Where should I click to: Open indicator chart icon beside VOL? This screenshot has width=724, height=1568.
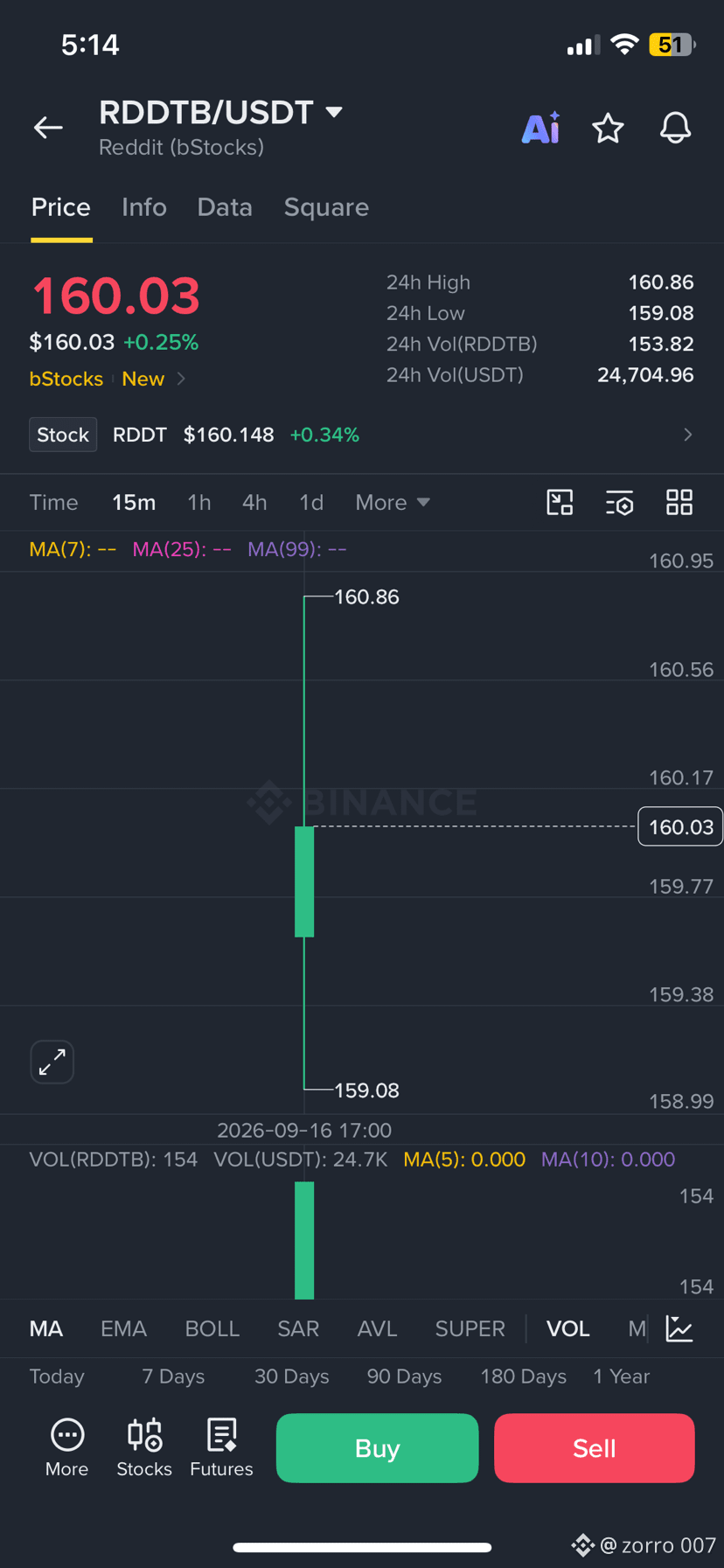point(679,1328)
